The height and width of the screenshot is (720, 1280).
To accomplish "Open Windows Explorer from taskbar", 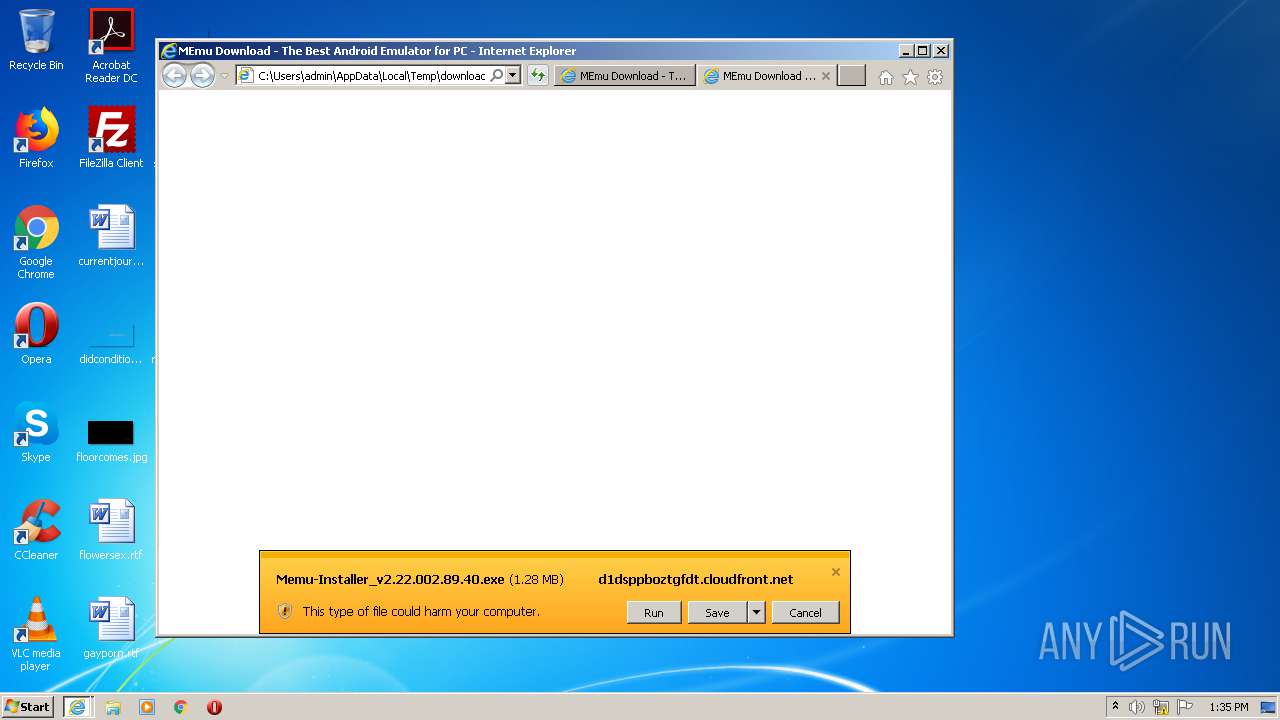I will click(113, 707).
